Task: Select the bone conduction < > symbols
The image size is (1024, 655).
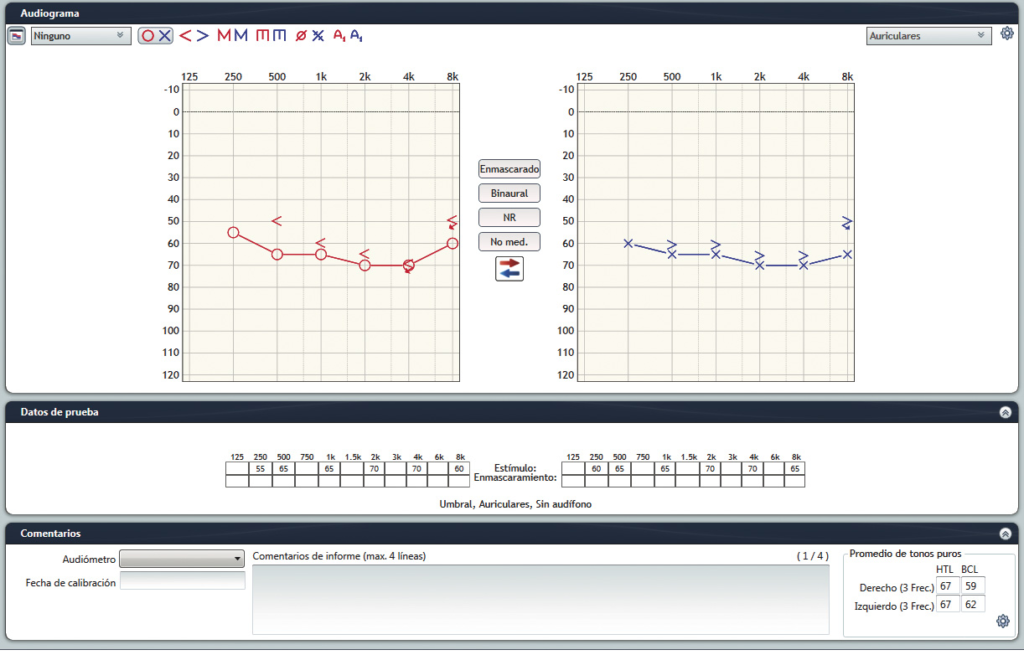Action: pos(194,36)
